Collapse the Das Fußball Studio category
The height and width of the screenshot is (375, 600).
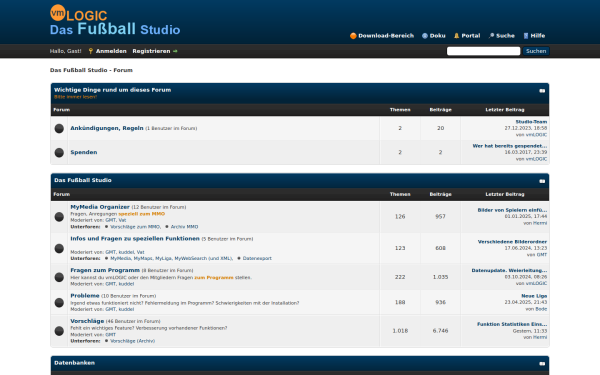[x=542, y=181]
